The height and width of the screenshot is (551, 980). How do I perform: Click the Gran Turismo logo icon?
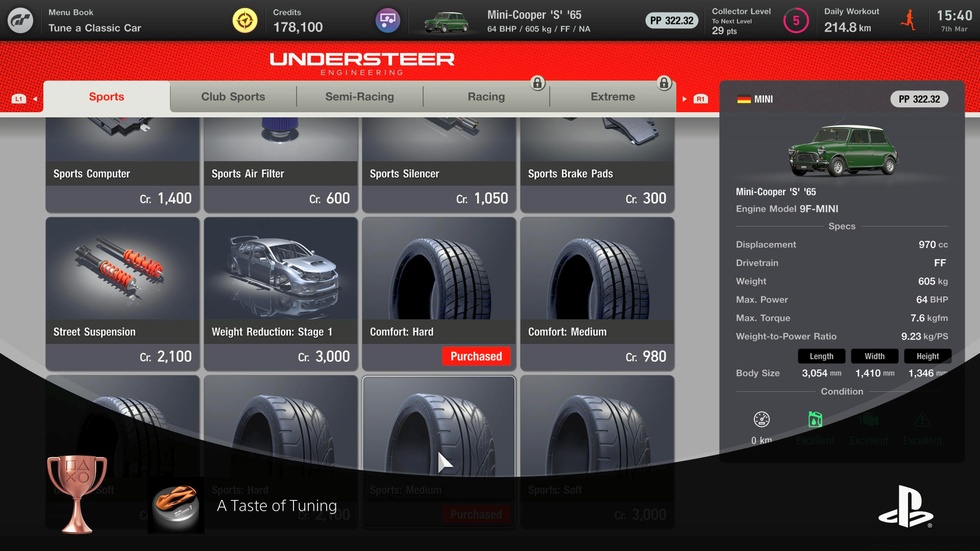(20, 20)
